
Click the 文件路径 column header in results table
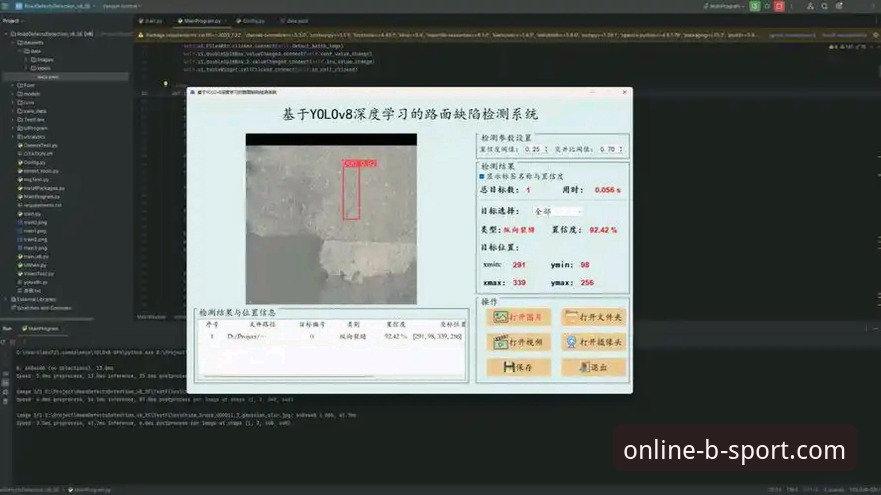click(x=262, y=324)
